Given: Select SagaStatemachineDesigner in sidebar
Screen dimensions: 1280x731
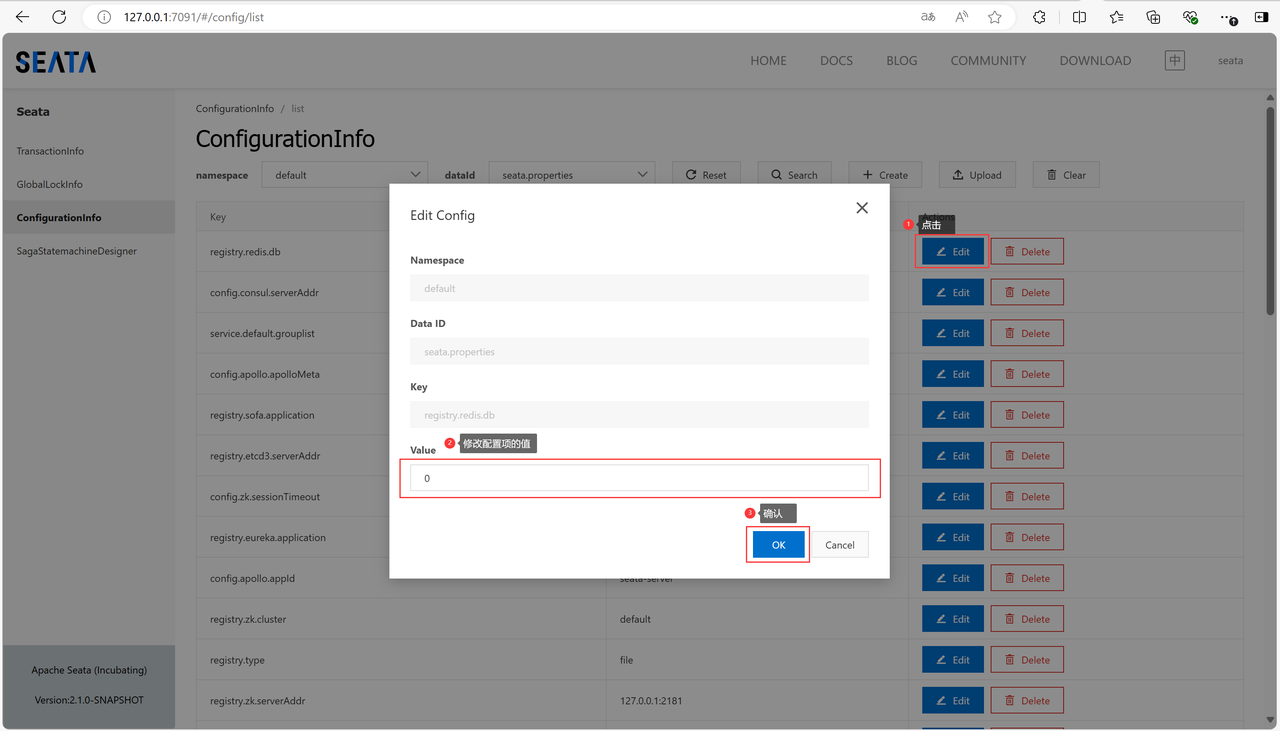Looking at the screenshot, I should click(76, 251).
